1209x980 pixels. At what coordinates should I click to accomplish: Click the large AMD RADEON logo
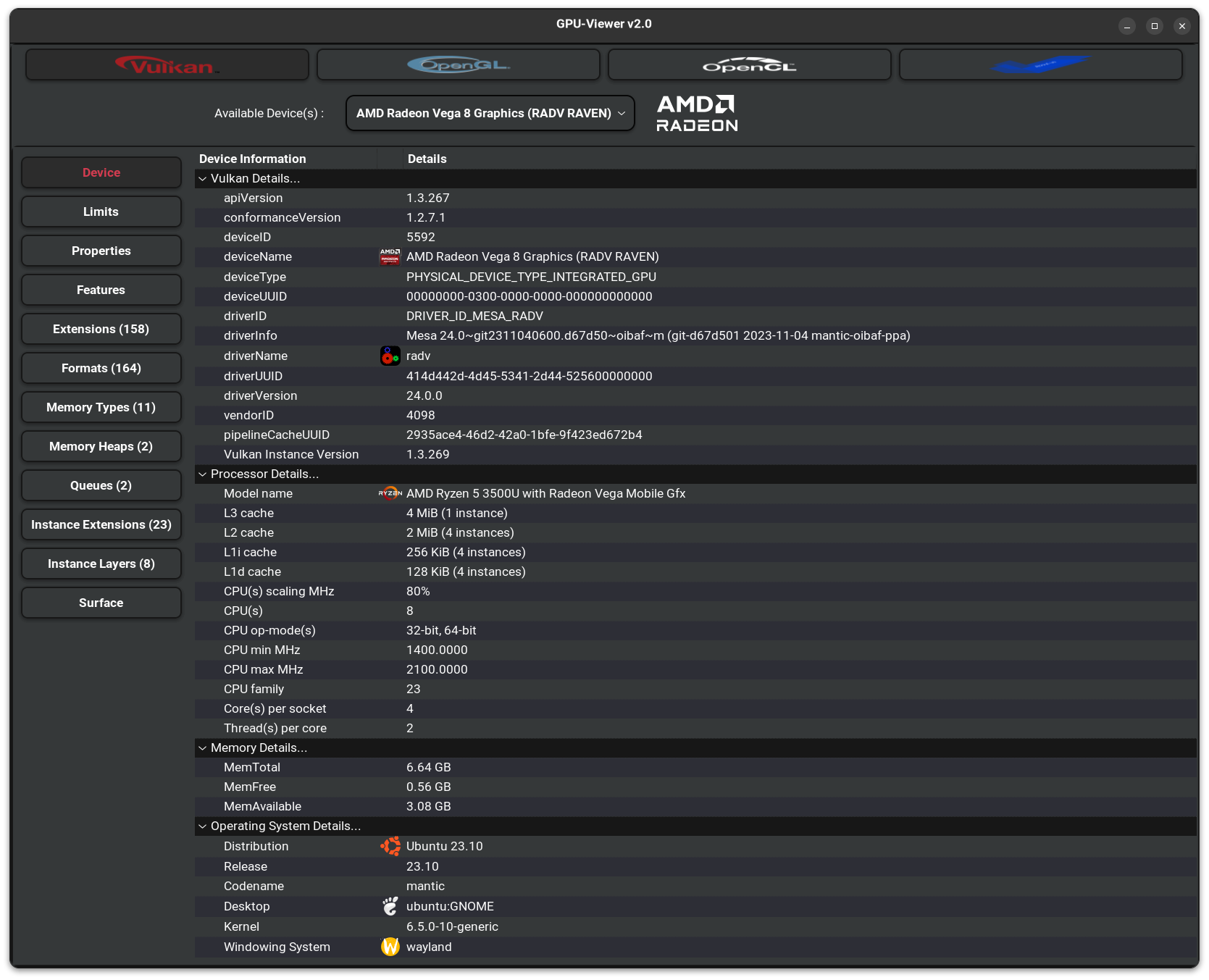tap(696, 113)
